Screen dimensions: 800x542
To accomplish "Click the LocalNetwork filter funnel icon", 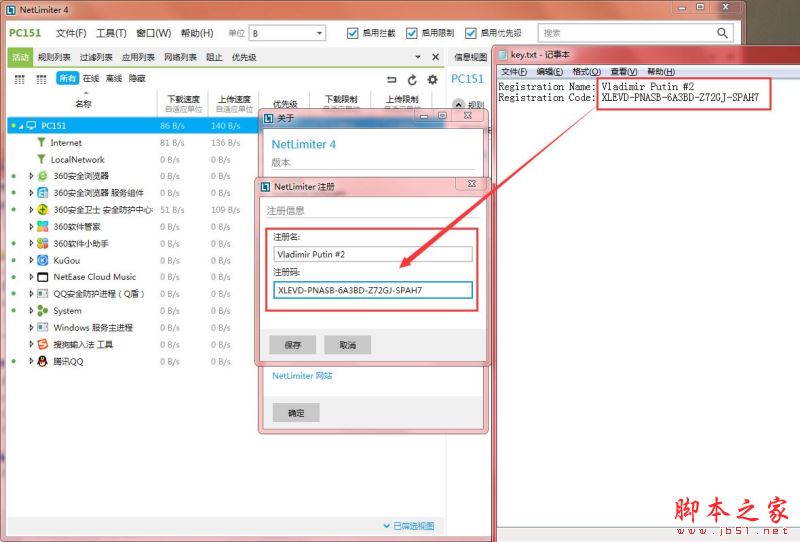I will pos(41,159).
